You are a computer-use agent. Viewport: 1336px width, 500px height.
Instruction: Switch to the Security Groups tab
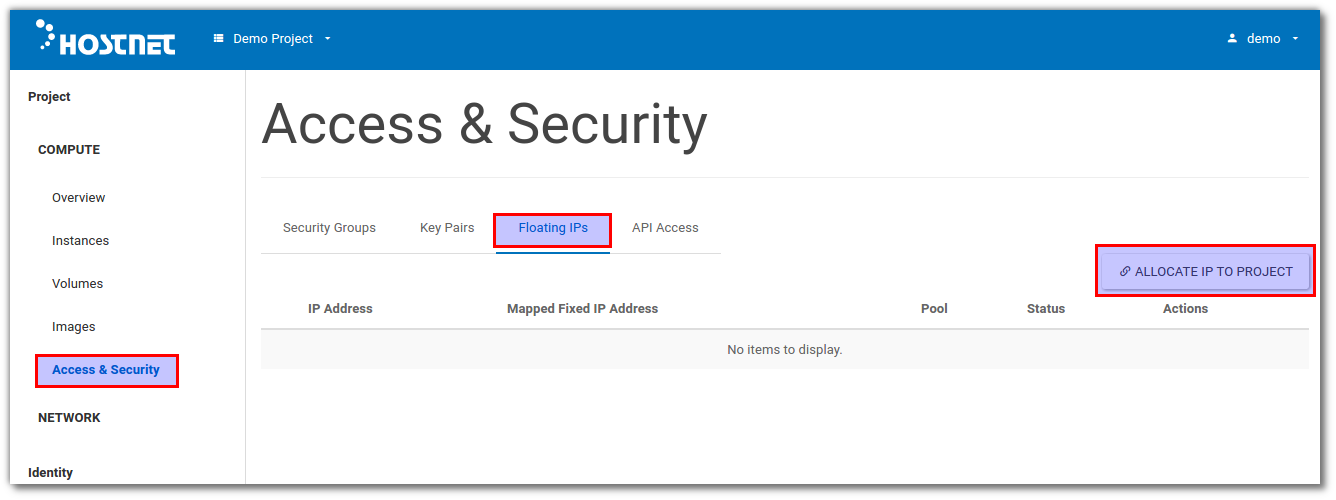point(329,228)
